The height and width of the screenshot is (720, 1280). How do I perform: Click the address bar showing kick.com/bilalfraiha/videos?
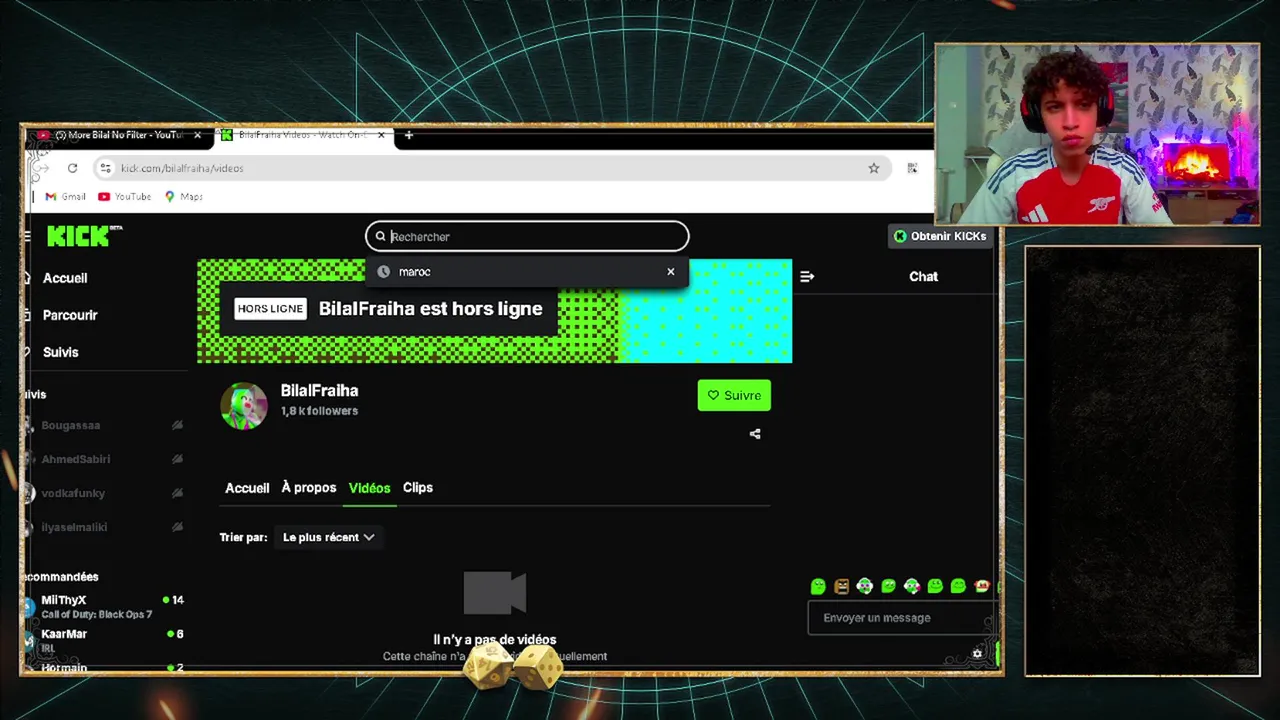pos(490,168)
